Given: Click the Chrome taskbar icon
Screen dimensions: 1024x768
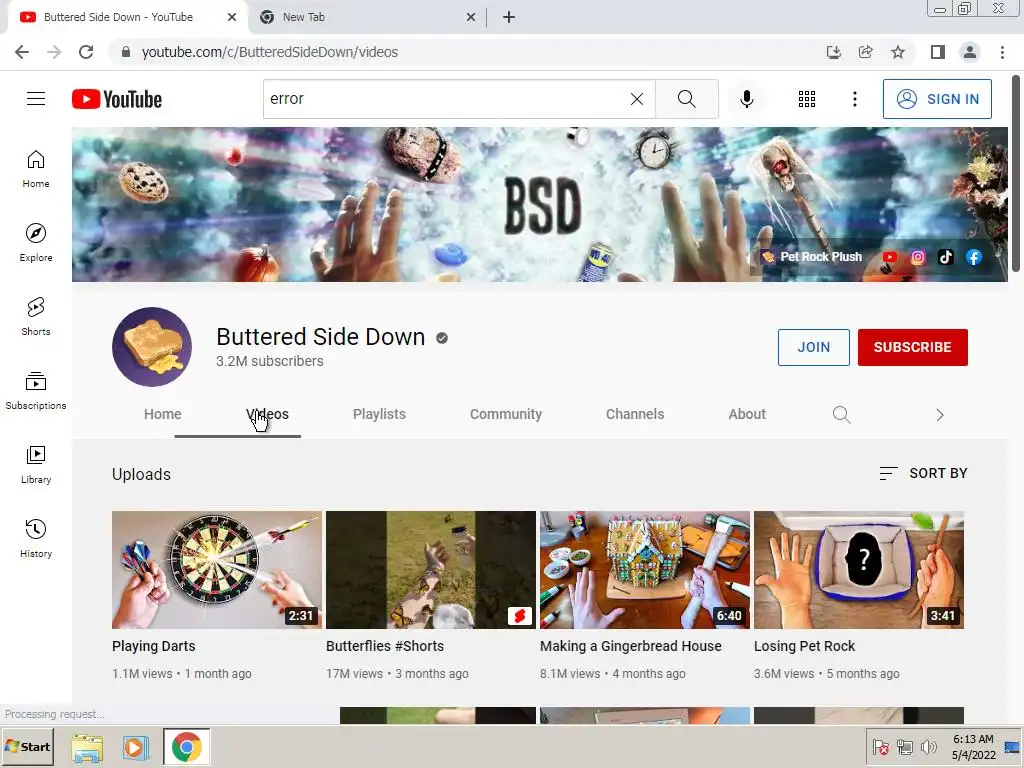Looking at the screenshot, I should (187, 747).
